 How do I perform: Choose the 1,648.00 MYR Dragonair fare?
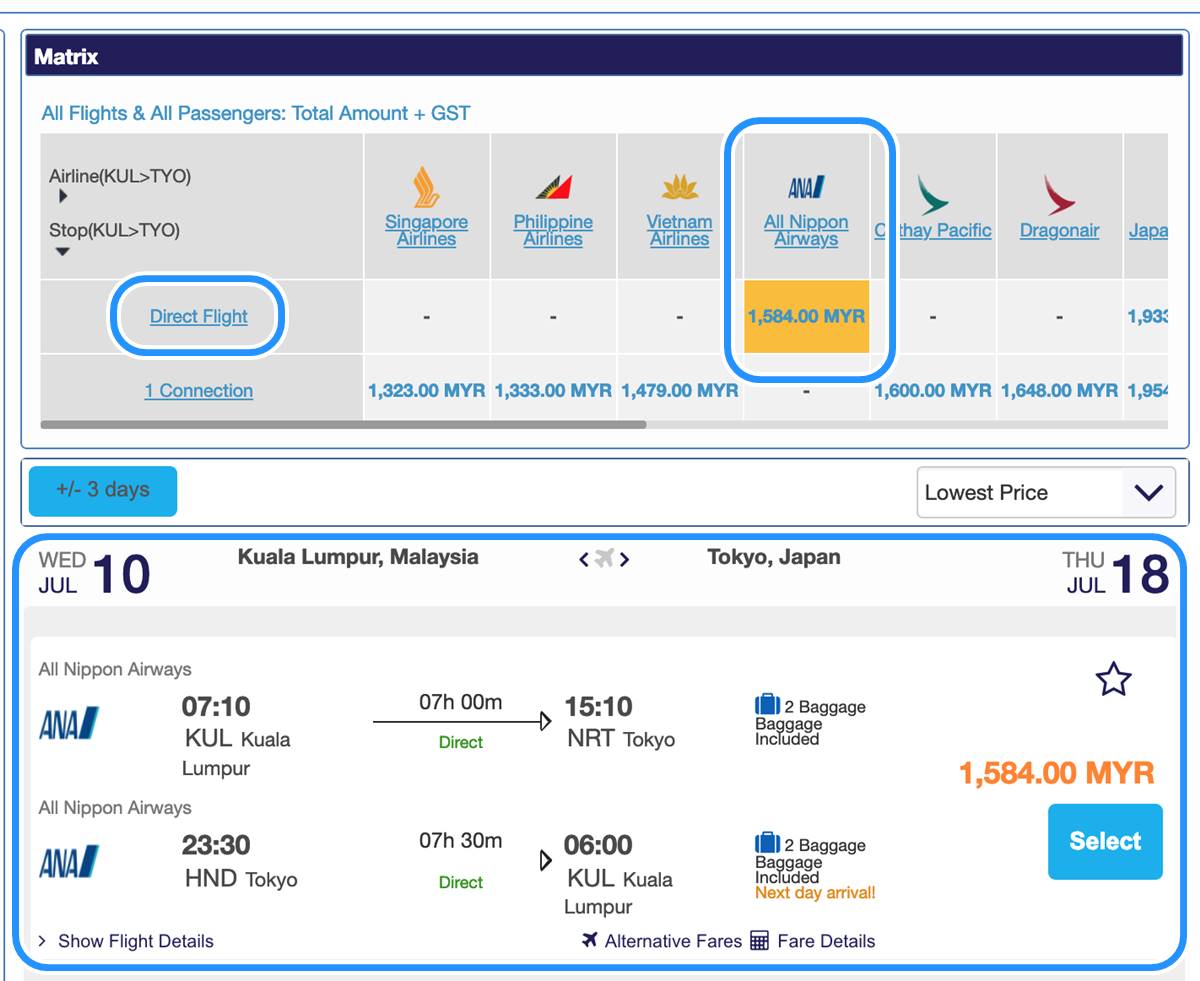point(1059,390)
